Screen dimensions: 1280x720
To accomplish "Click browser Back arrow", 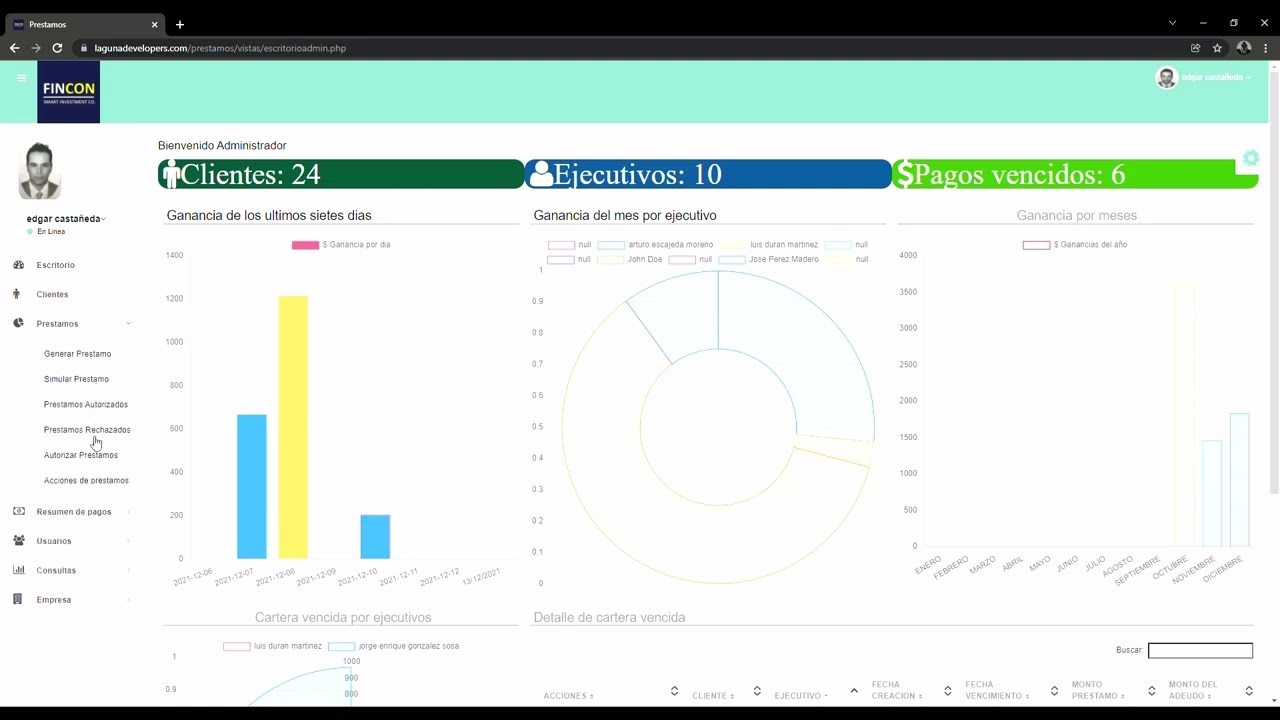I will pos(14,48).
